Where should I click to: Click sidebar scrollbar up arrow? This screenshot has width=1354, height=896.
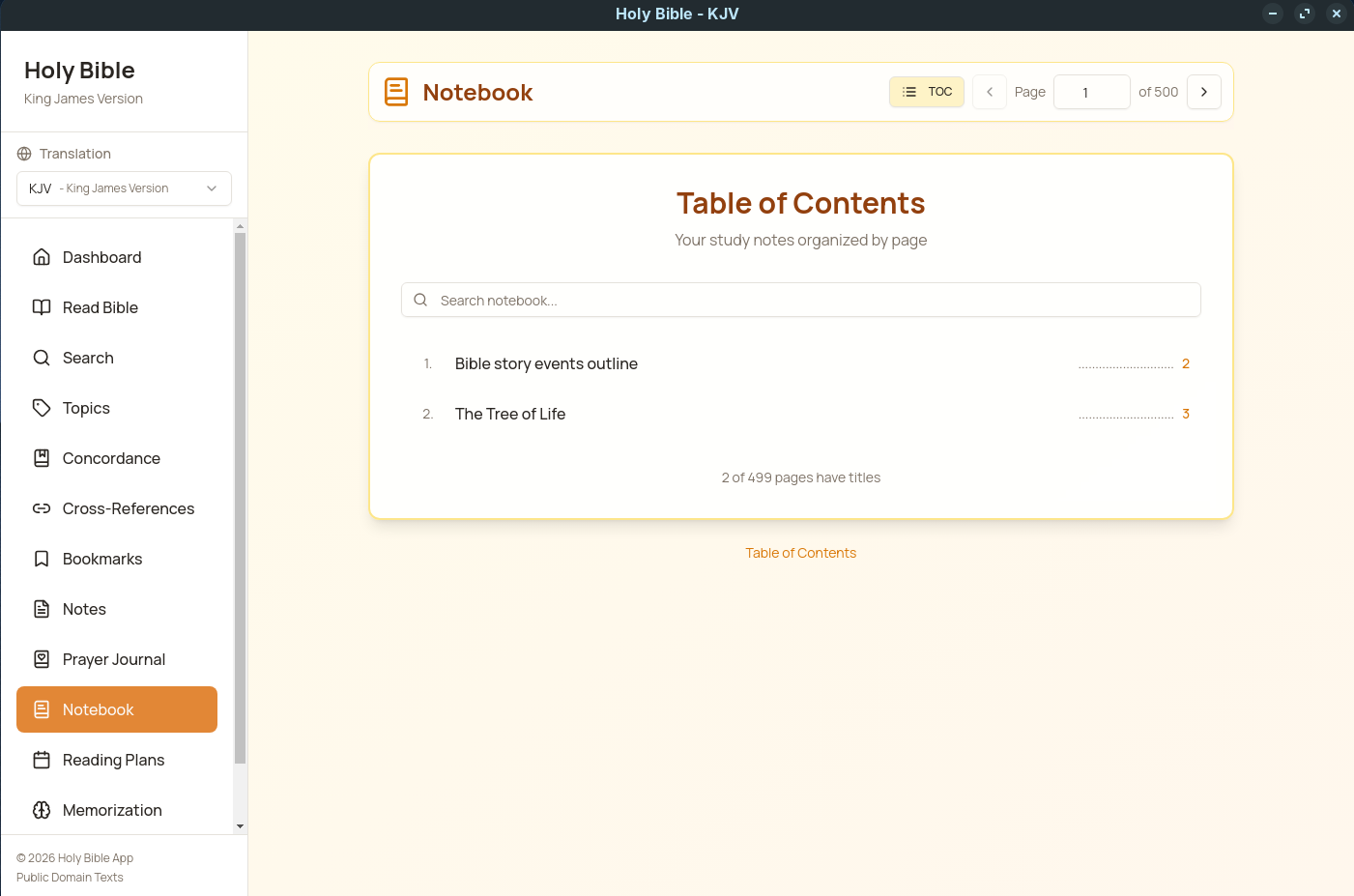pos(240,226)
